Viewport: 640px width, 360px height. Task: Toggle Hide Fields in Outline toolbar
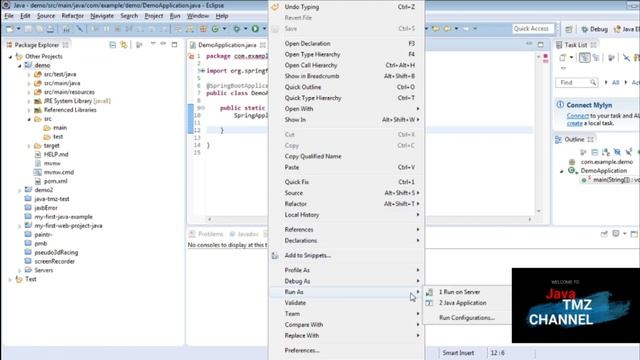617,152
